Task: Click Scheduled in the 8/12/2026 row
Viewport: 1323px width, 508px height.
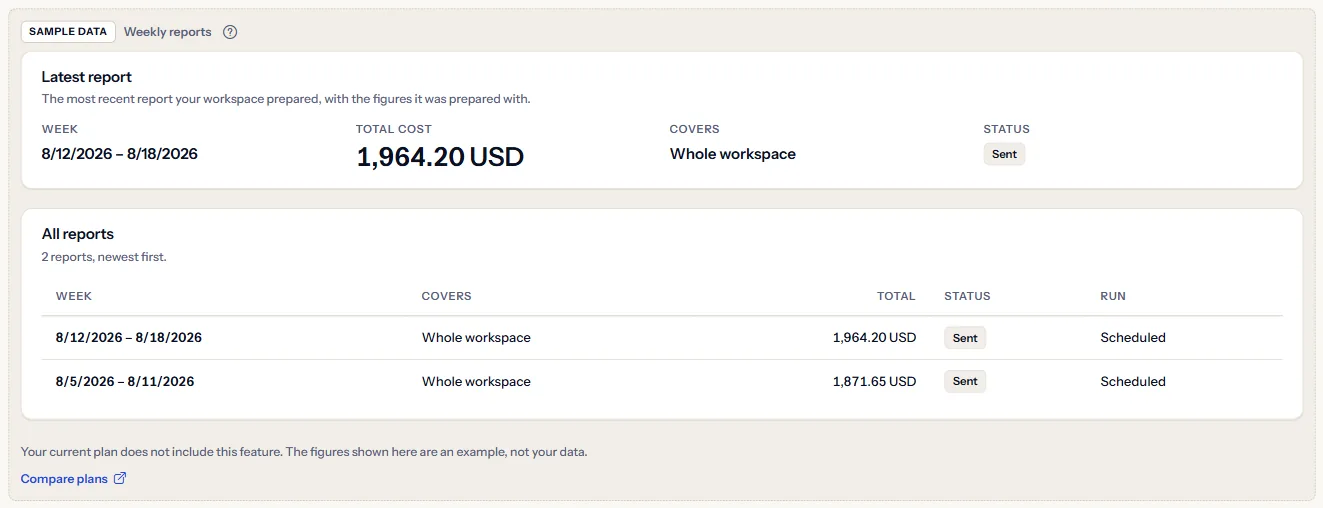Action: point(1133,338)
